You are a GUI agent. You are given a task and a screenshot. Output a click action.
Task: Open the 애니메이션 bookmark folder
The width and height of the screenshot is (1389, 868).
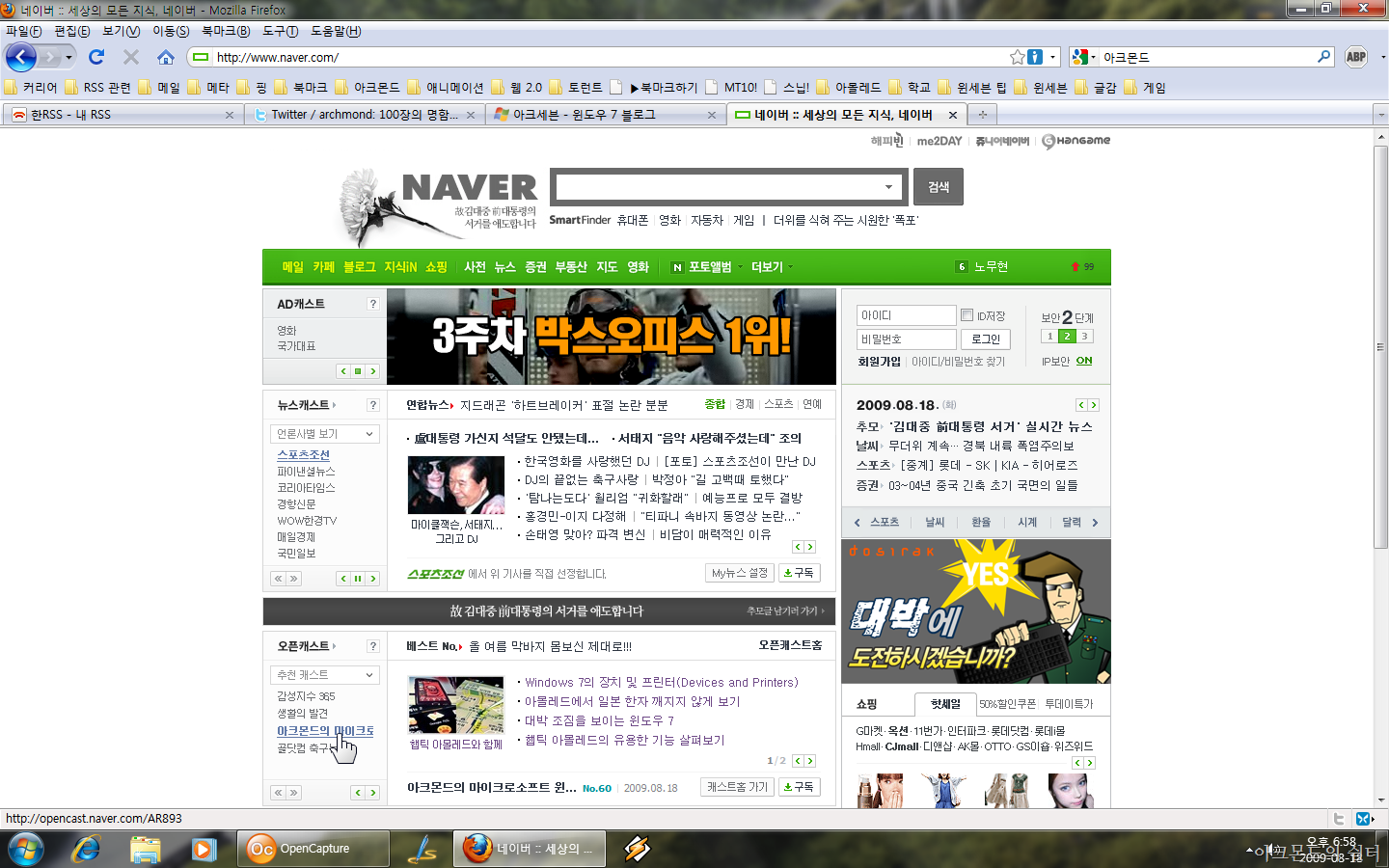coord(446,88)
